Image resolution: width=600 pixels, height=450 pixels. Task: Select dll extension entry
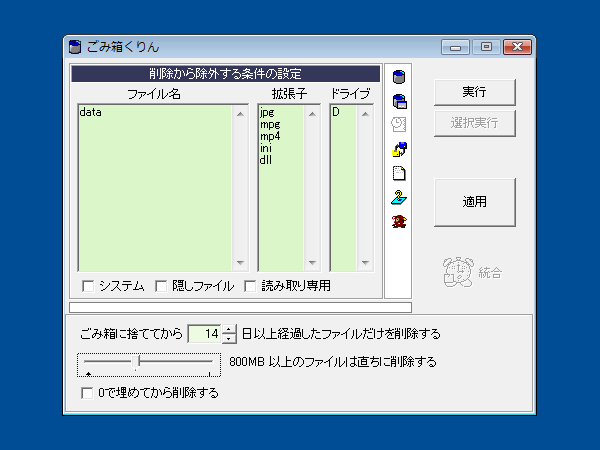point(266,160)
